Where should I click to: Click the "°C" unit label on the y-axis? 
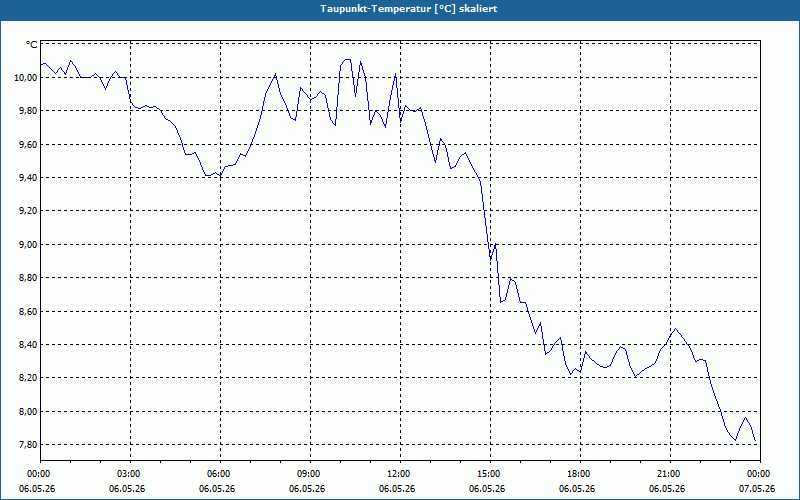(x=32, y=45)
